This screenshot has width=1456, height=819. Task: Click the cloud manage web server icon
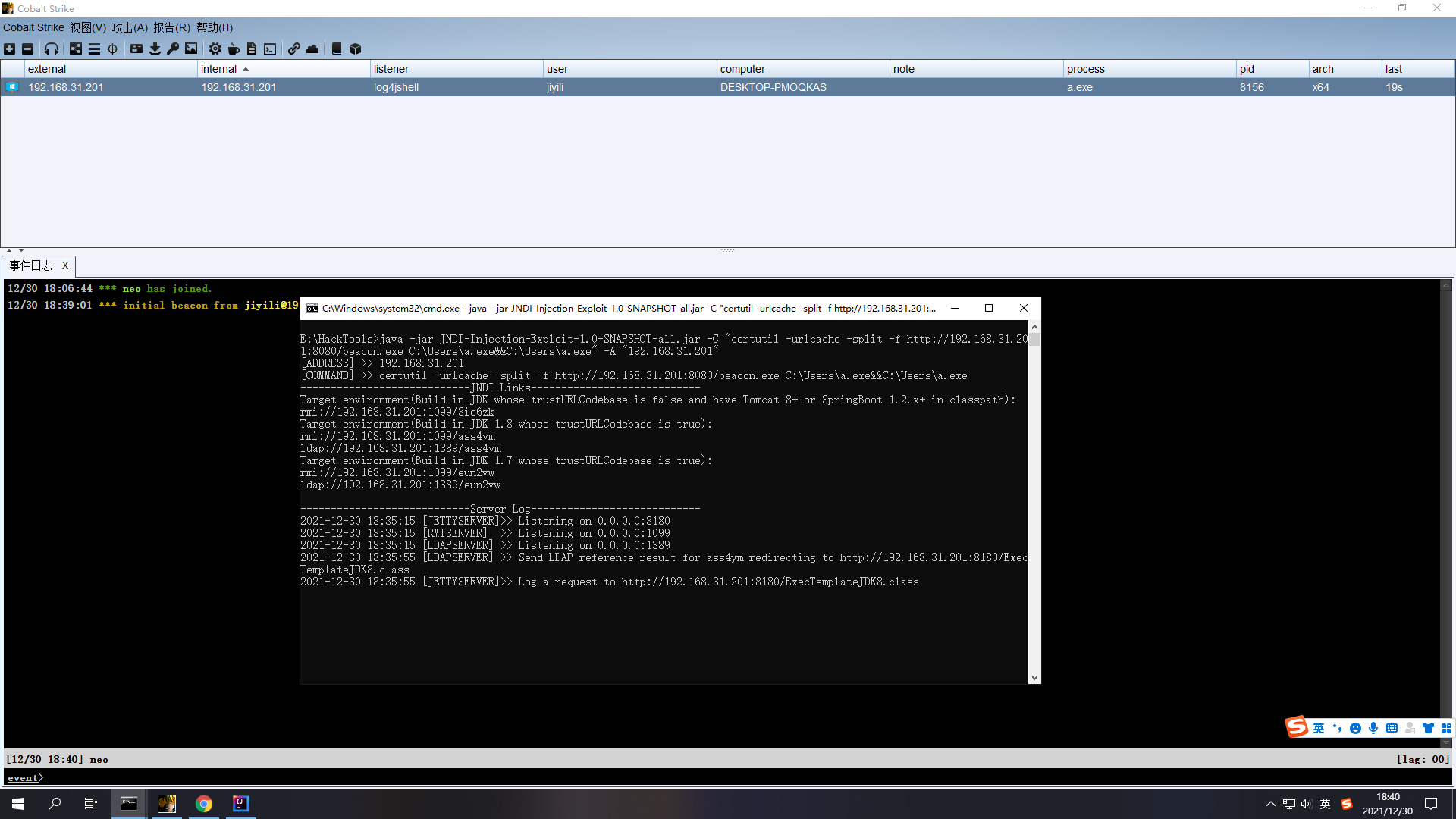pos(312,49)
